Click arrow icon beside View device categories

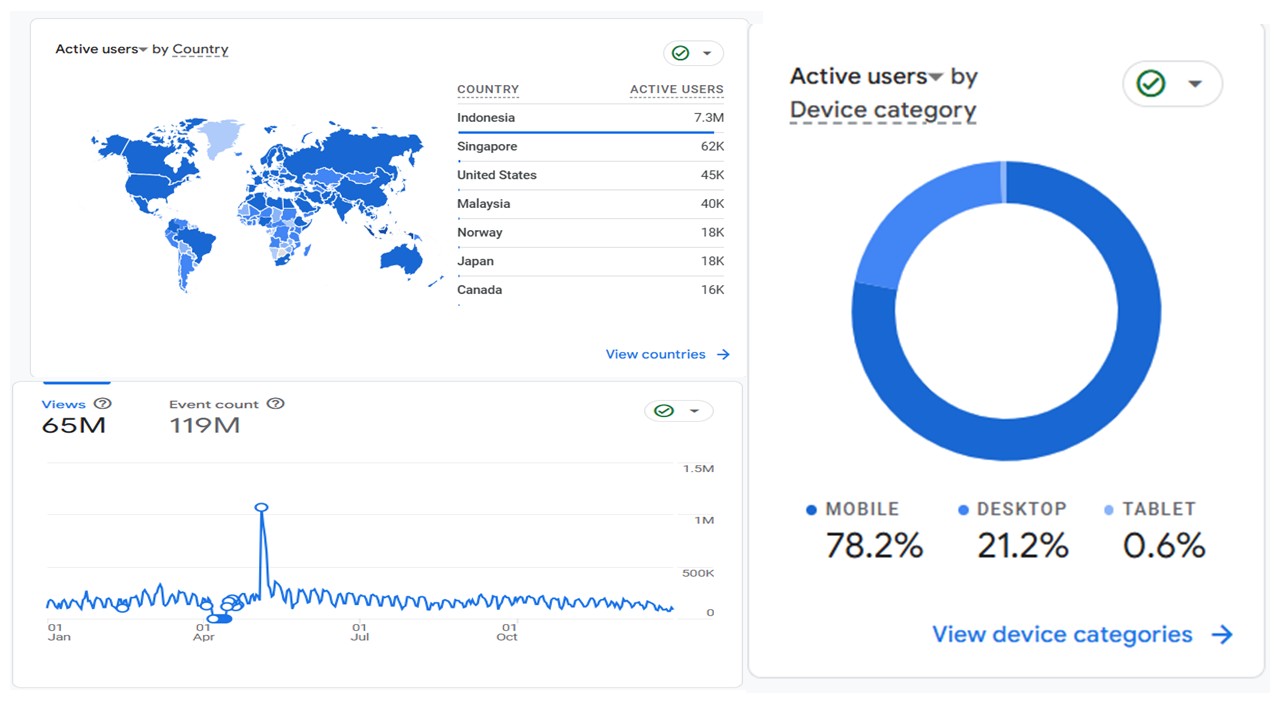tap(1221, 635)
